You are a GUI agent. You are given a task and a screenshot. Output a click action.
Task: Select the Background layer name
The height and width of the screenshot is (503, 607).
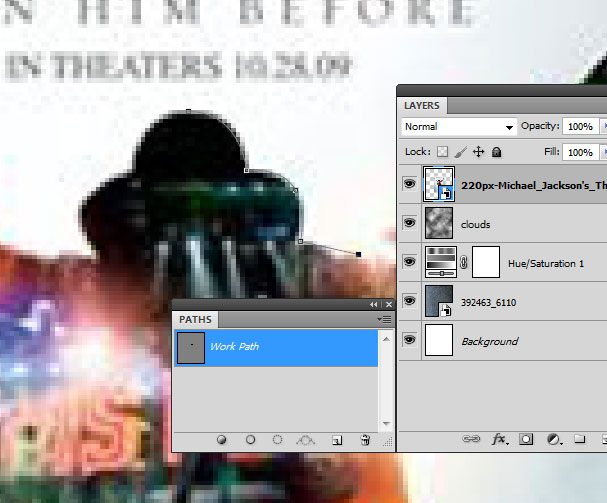pos(490,342)
